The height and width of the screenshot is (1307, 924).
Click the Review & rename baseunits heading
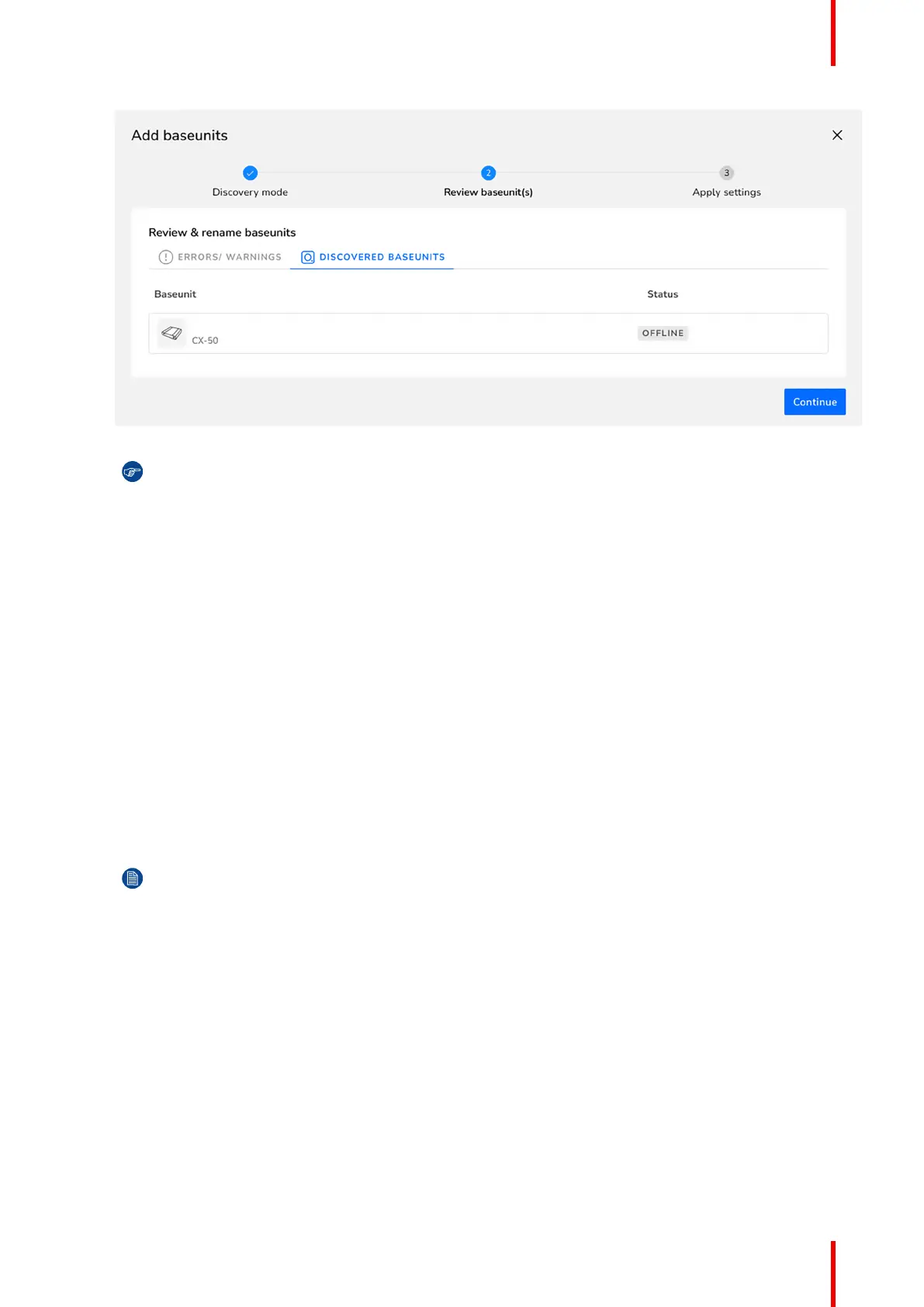pyautogui.click(x=222, y=233)
